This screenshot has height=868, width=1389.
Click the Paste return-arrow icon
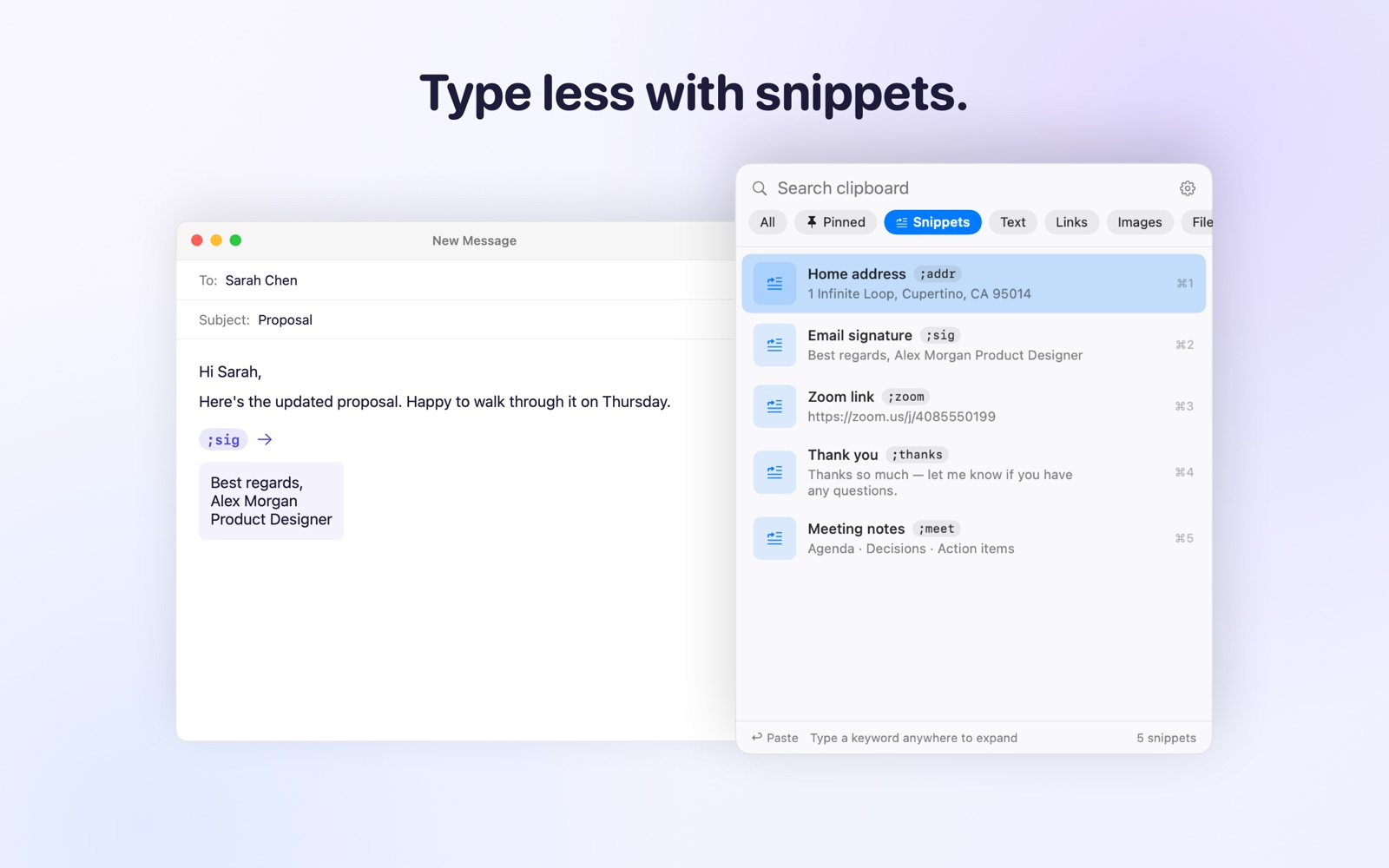click(757, 737)
